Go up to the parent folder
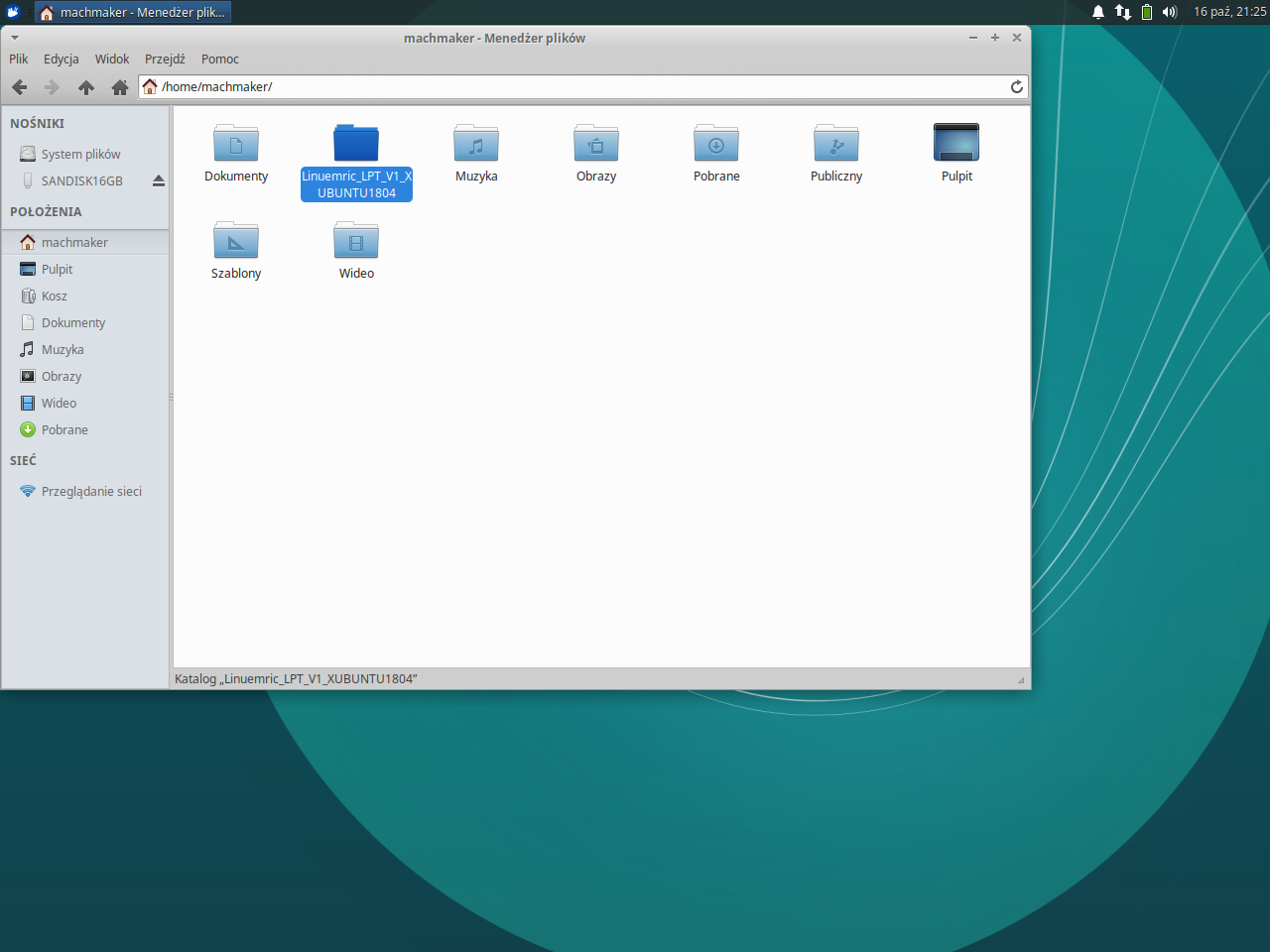The width and height of the screenshot is (1270, 952). click(x=86, y=87)
